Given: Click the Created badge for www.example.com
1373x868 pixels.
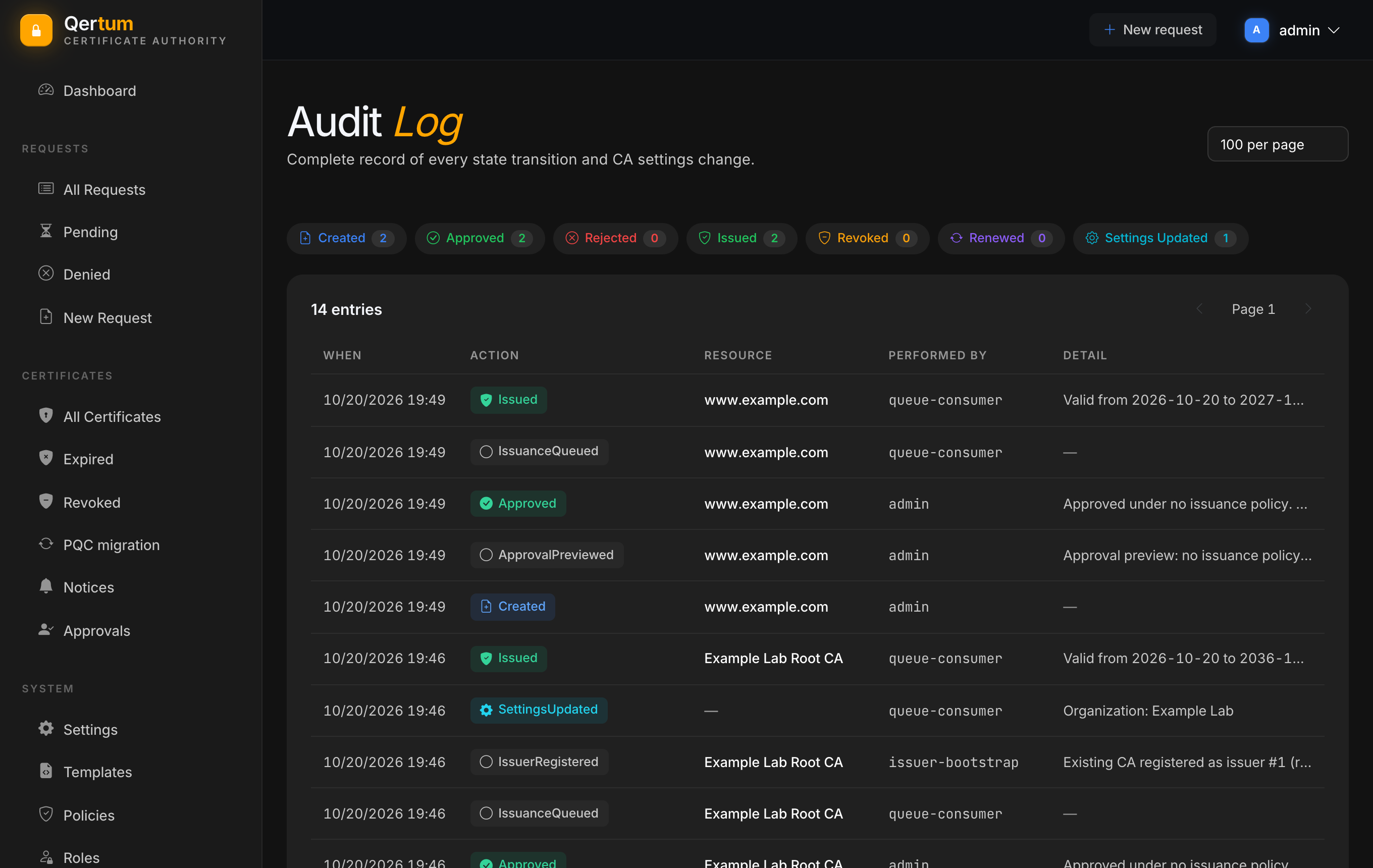Looking at the screenshot, I should pos(512,607).
